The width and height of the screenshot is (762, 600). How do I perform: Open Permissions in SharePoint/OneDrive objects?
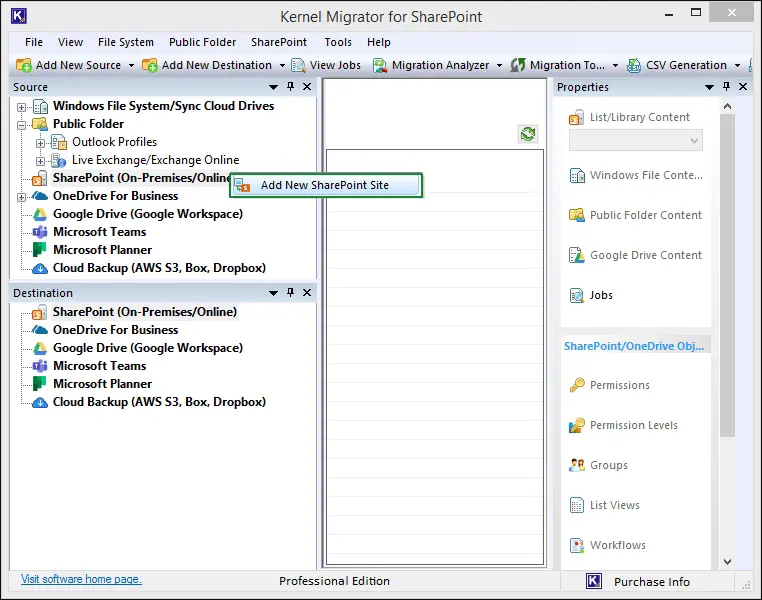[619, 385]
